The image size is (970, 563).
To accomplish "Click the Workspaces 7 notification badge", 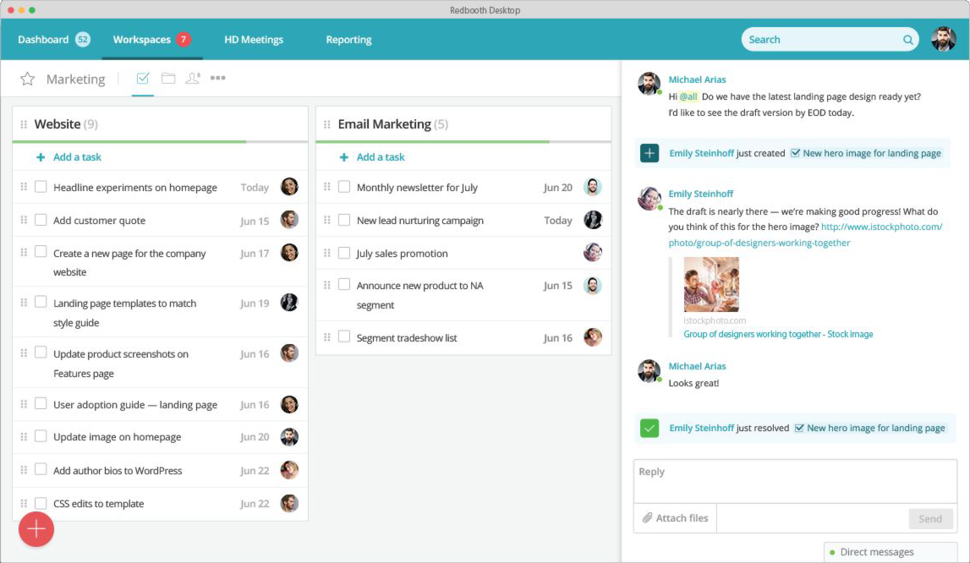I will pyautogui.click(x=183, y=40).
